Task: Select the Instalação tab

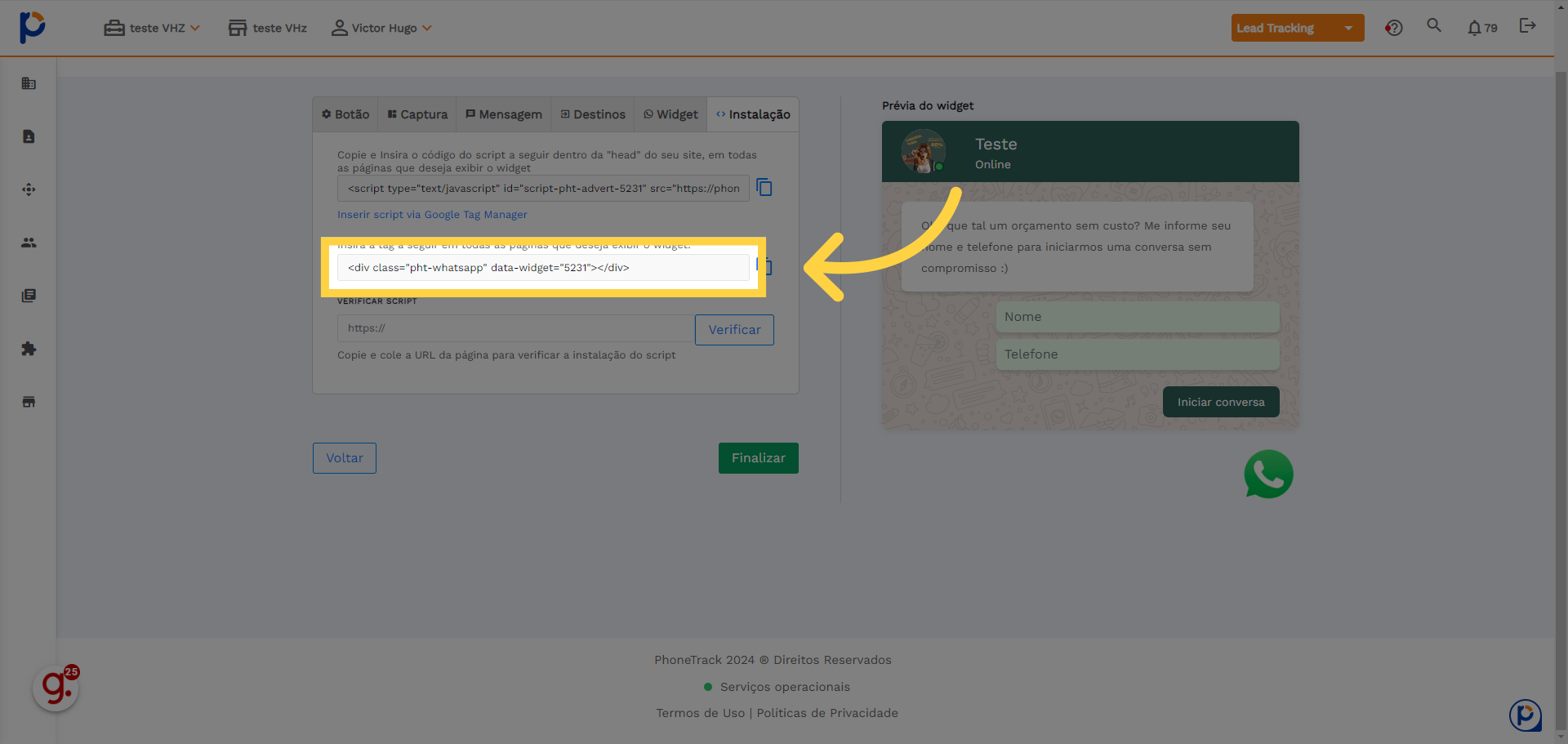Action: (753, 114)
